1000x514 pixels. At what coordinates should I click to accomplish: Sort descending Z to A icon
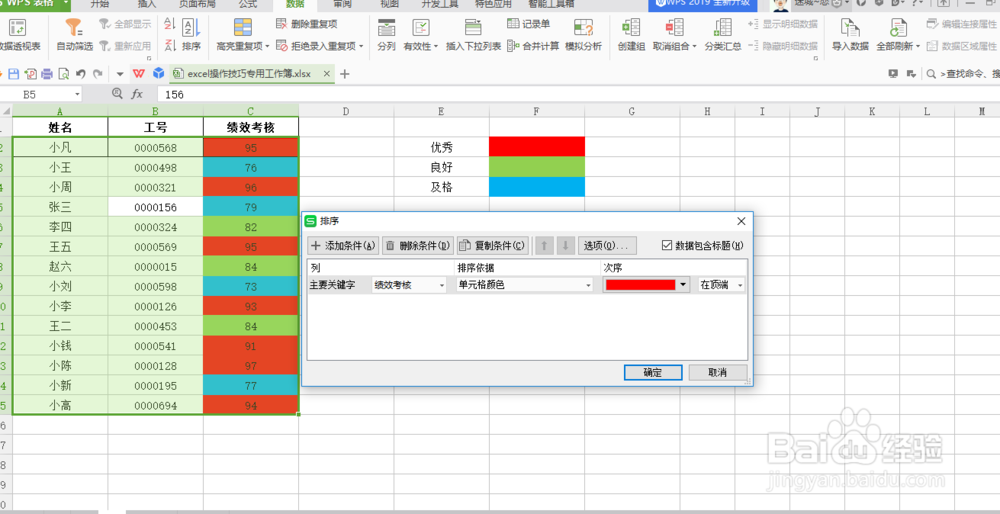tap(169, 45)
